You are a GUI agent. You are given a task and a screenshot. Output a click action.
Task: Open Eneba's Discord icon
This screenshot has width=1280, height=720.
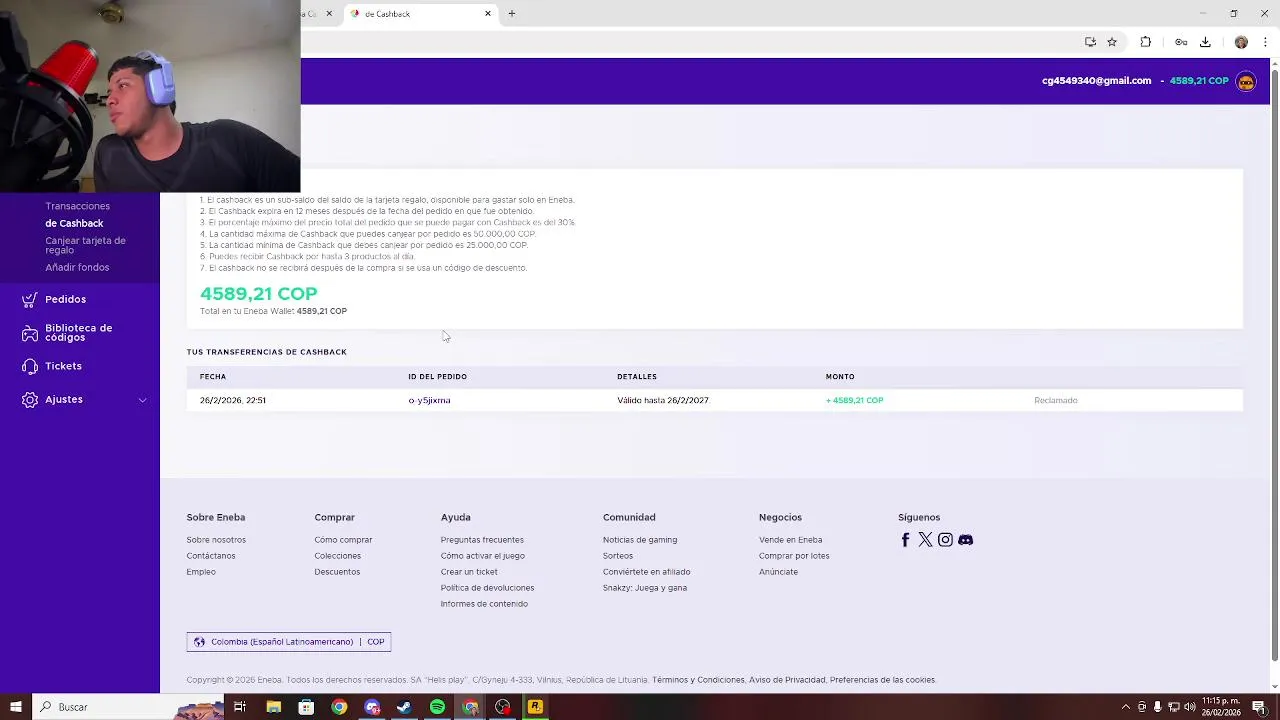pos(965,540)
